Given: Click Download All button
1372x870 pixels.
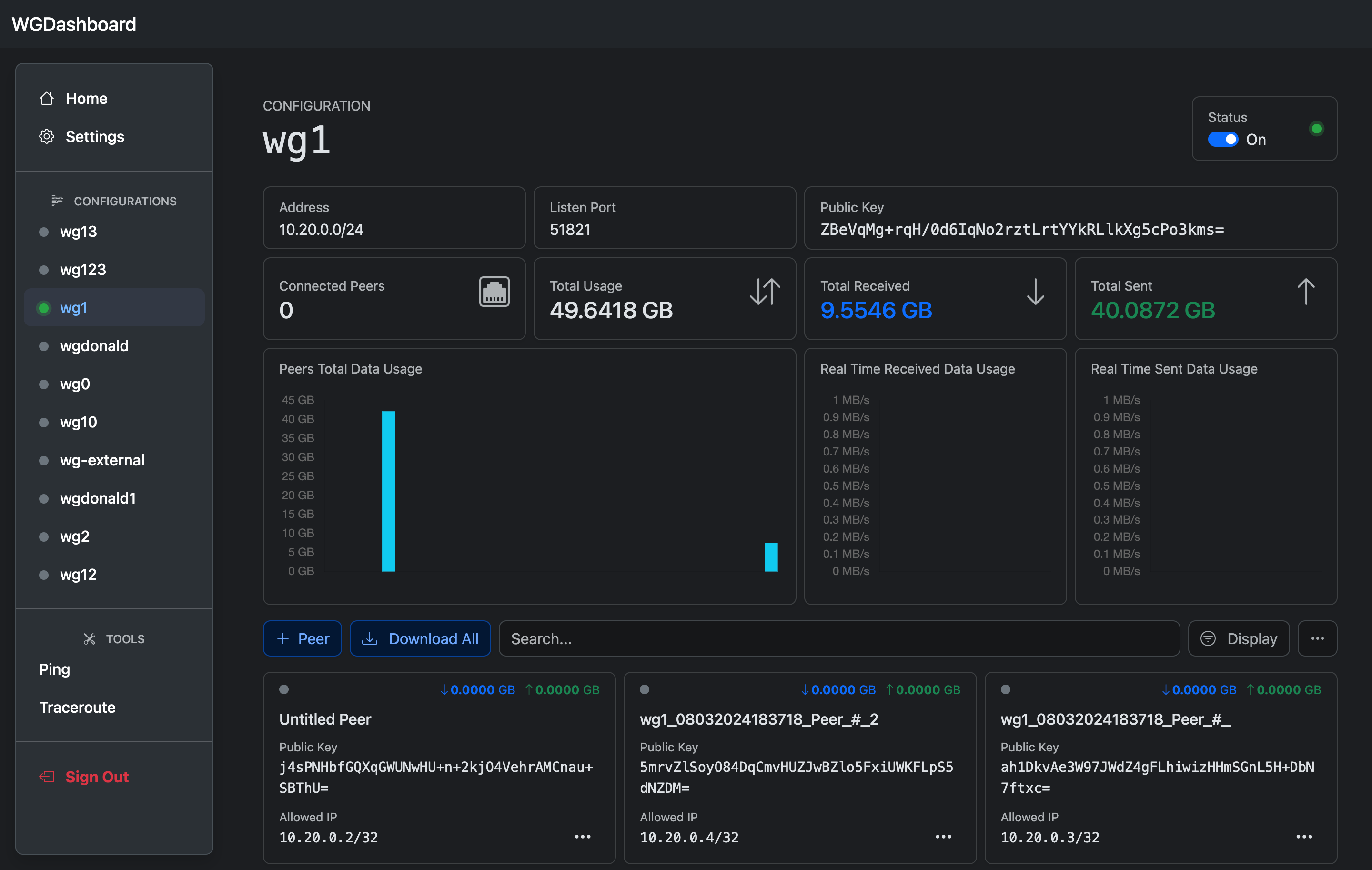Looking at the screenshot, I should 421,639.
